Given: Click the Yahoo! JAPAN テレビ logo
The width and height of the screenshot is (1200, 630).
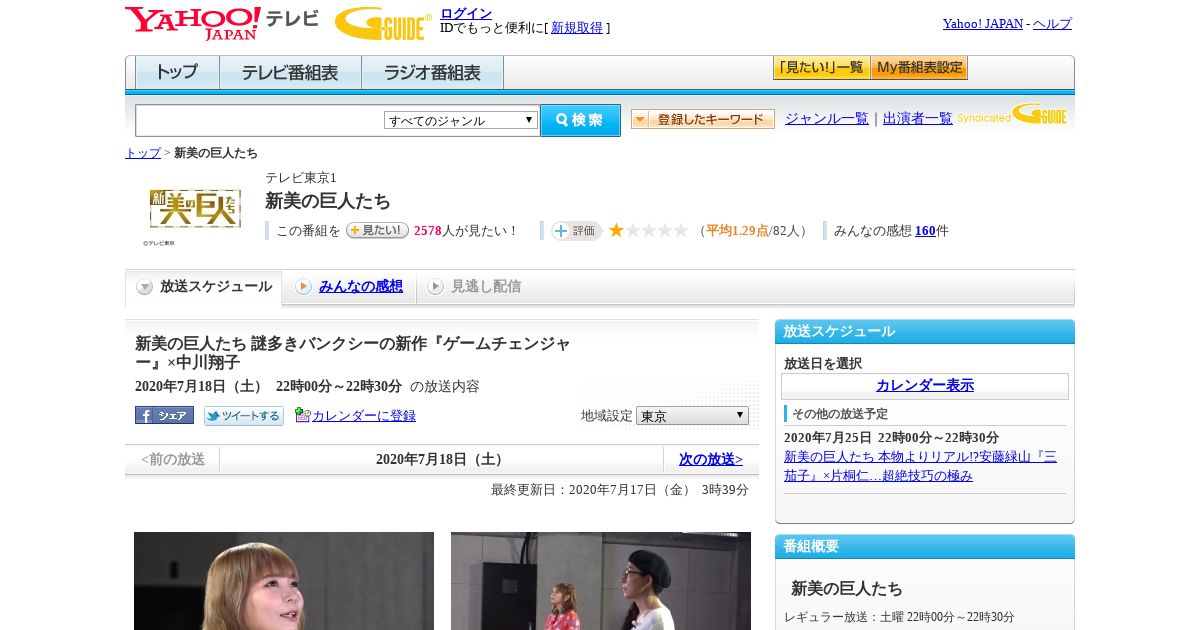Looking at the screenshot, I should point(222,23).
